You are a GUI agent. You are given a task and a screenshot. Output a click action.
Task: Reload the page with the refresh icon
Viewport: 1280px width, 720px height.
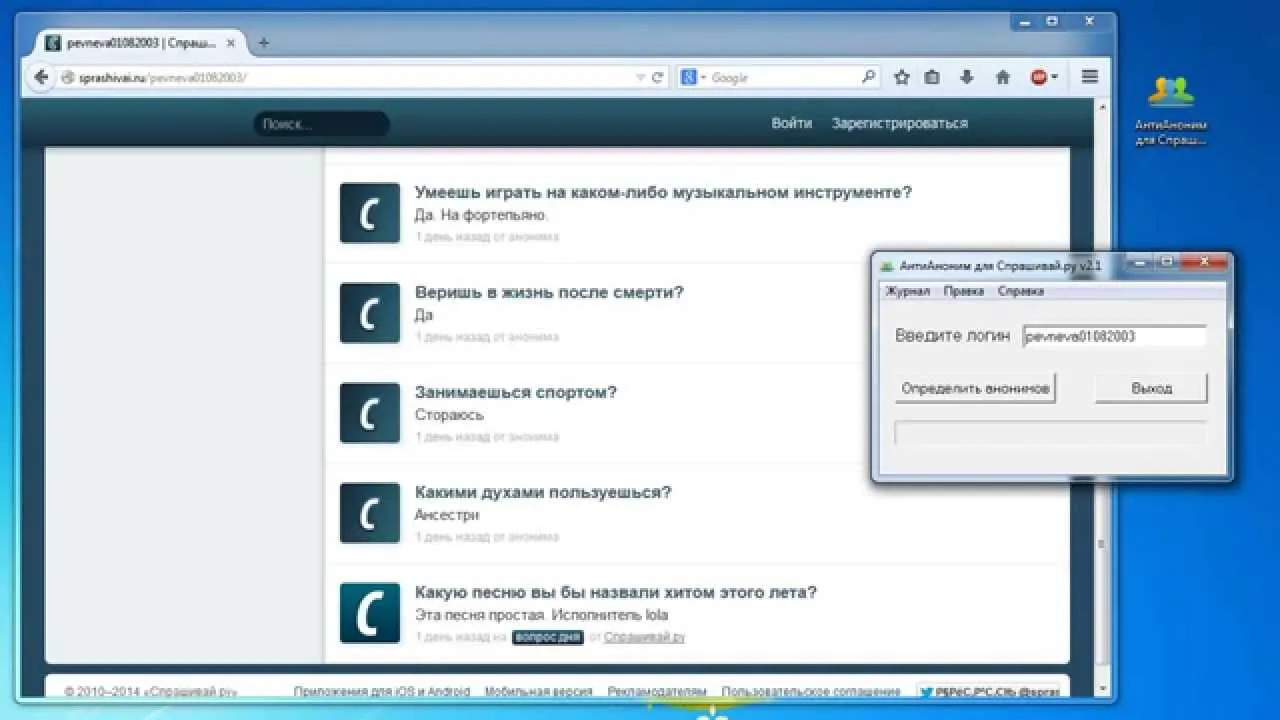tap(658, 77)
